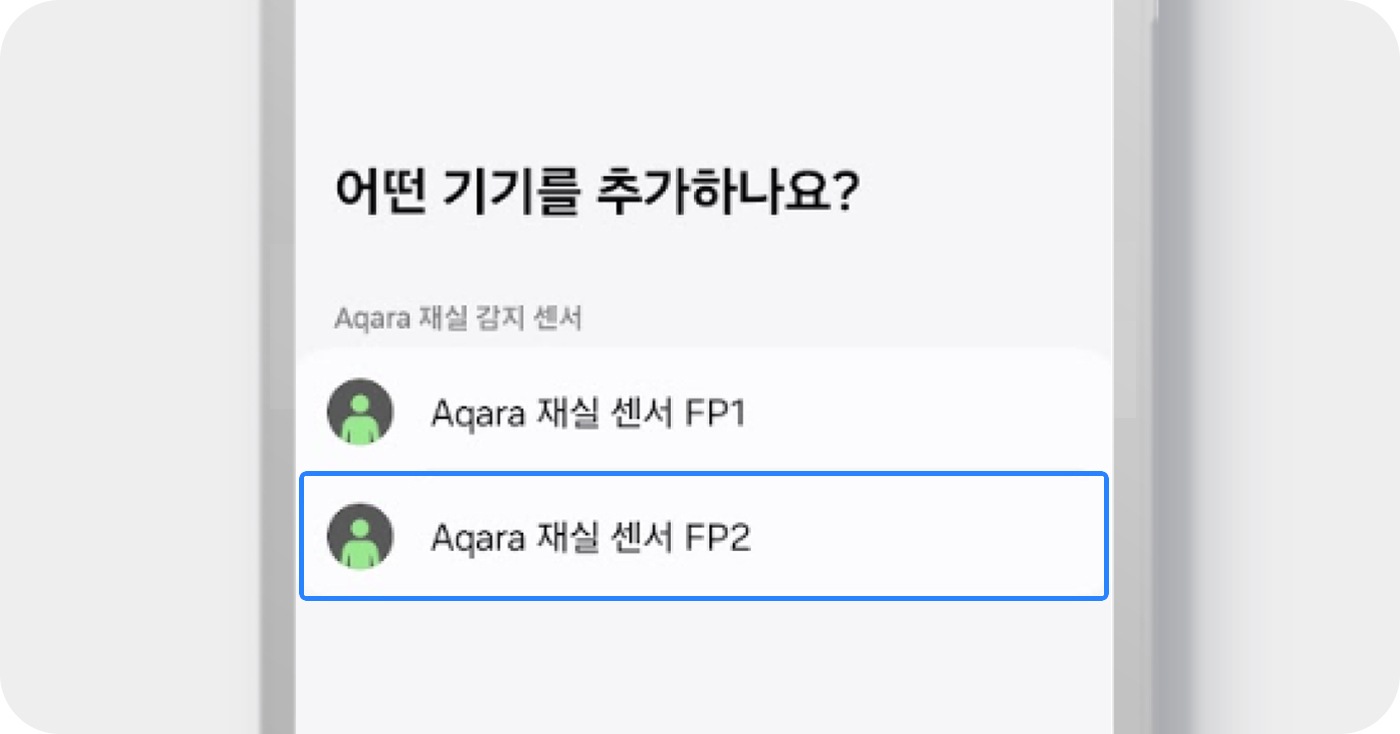Tap the 'Aqara 재실 센서 FP1' label text
The image size is (1400, 734).
(588, 413)
